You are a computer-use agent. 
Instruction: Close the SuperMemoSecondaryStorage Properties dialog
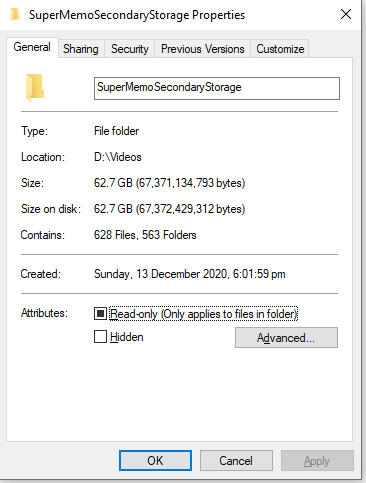[x=346, y=14]
